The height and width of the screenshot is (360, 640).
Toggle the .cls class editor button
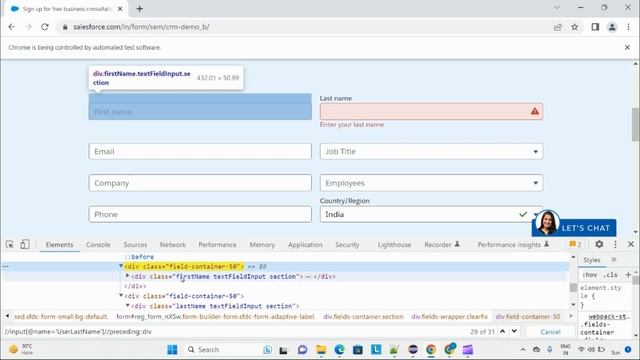[611, 275]
